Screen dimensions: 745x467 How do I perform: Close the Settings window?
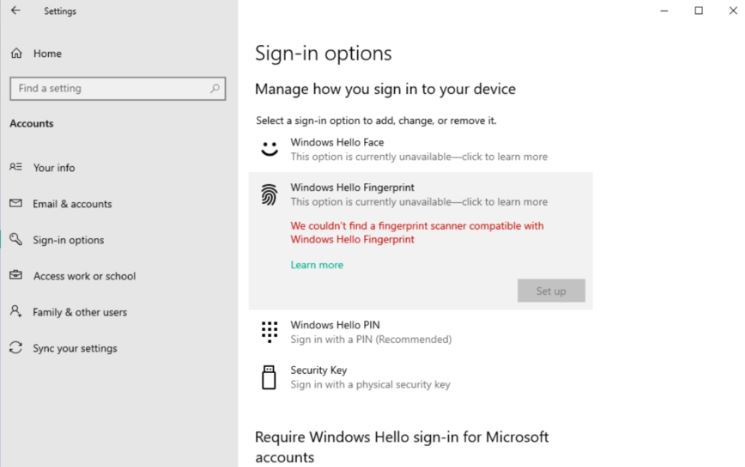[x=733, y=10]
